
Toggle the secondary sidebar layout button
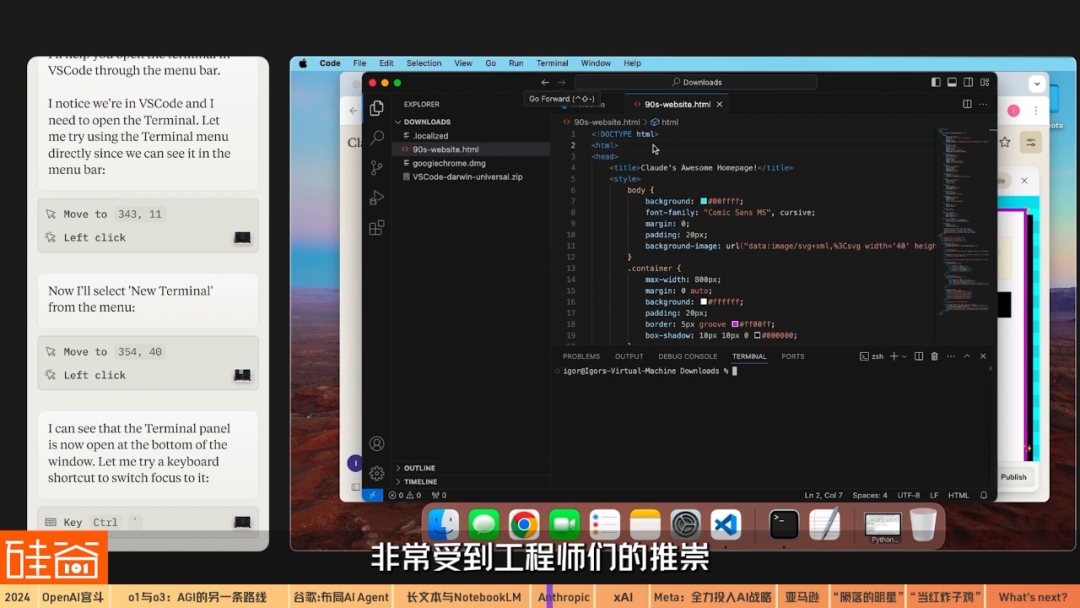pyautogui.click(x=968, y=82)
